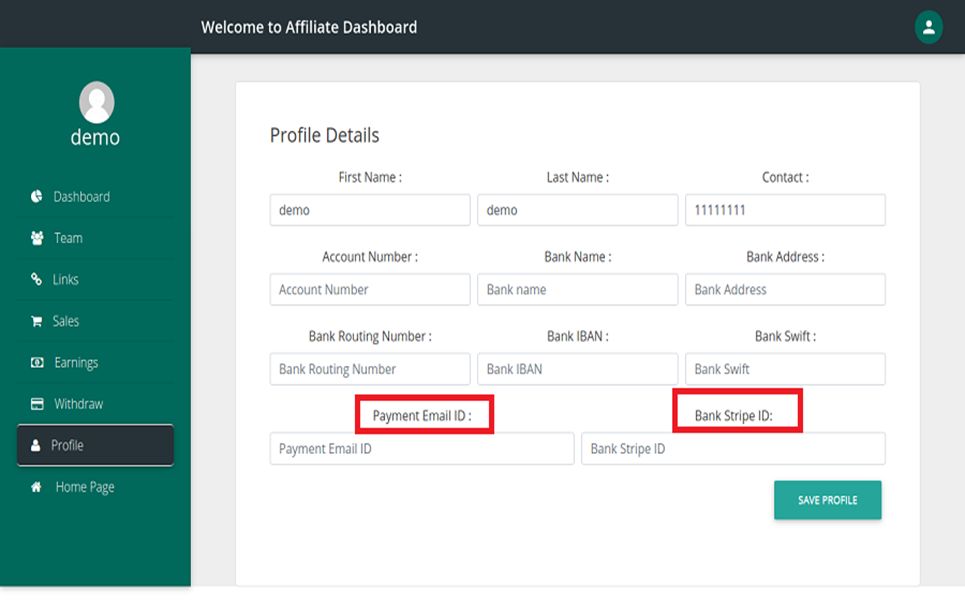Click the Account Number input
The width and height of the screenshot is (965, 600).
click(x=370, y=289)
